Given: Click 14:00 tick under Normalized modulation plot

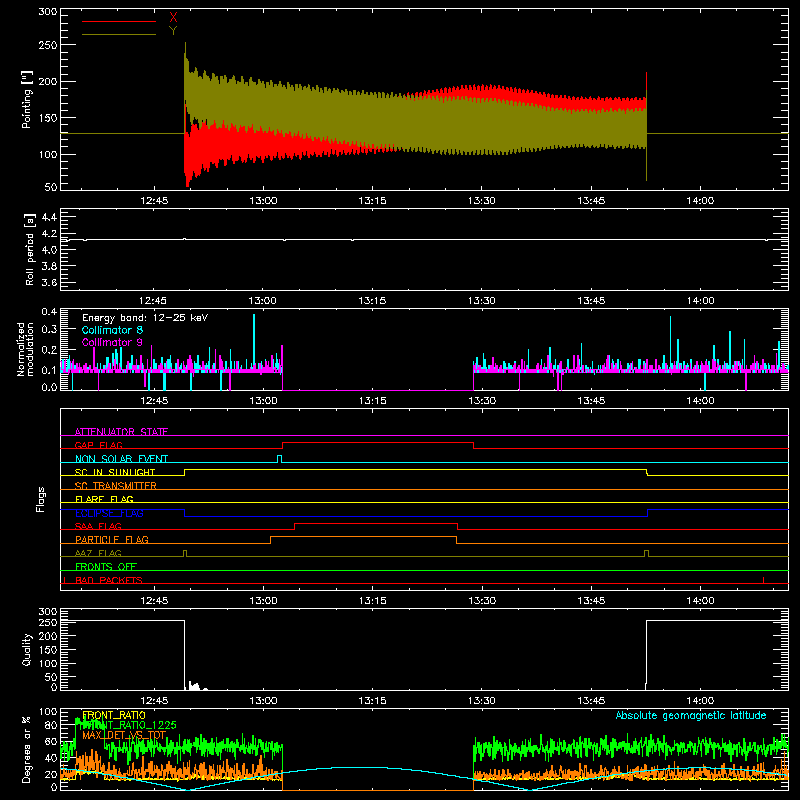Looking at the screenshot, I should [x=700, y=401].
